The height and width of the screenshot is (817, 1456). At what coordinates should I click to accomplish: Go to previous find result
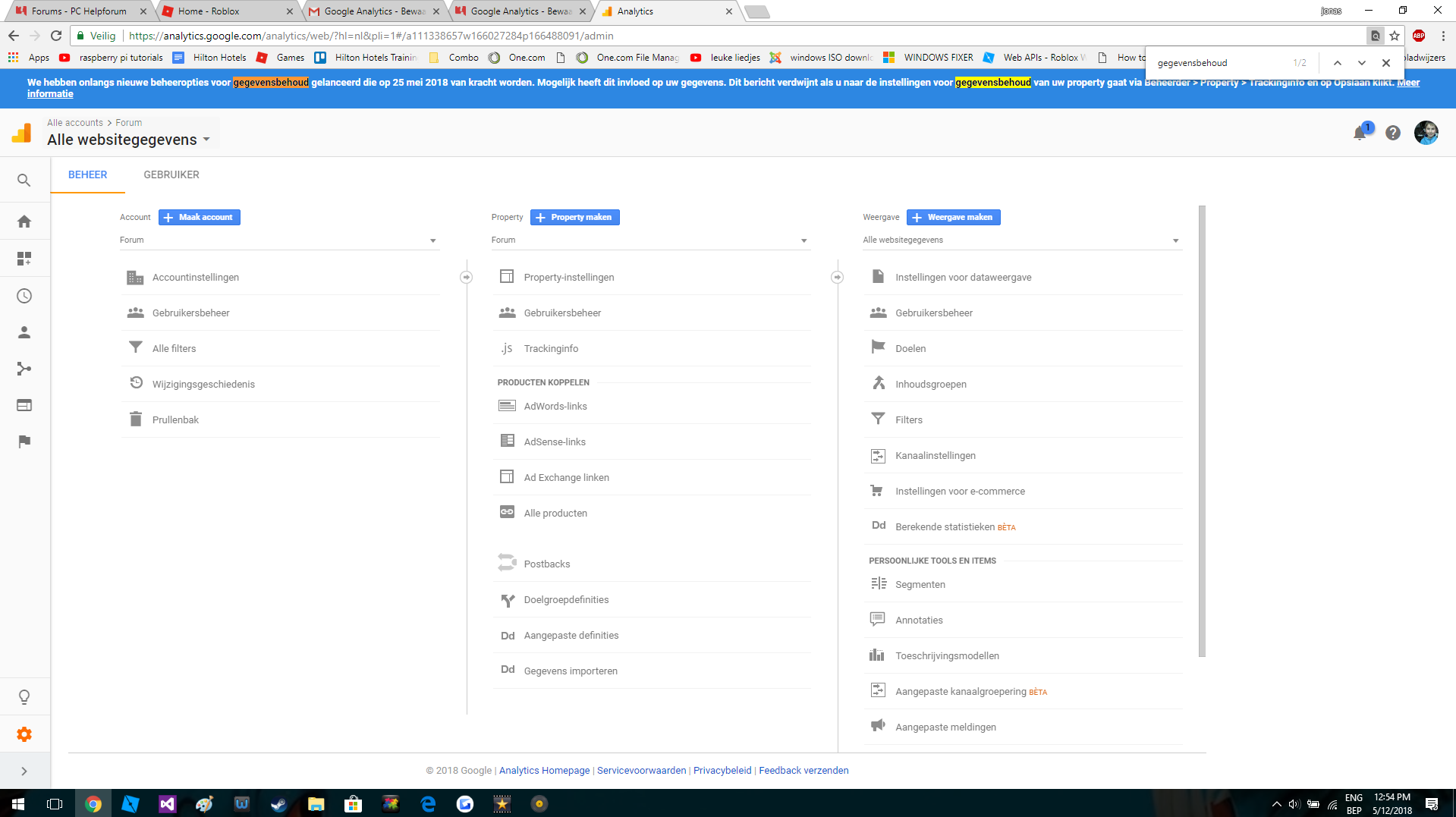[1338, 63]
